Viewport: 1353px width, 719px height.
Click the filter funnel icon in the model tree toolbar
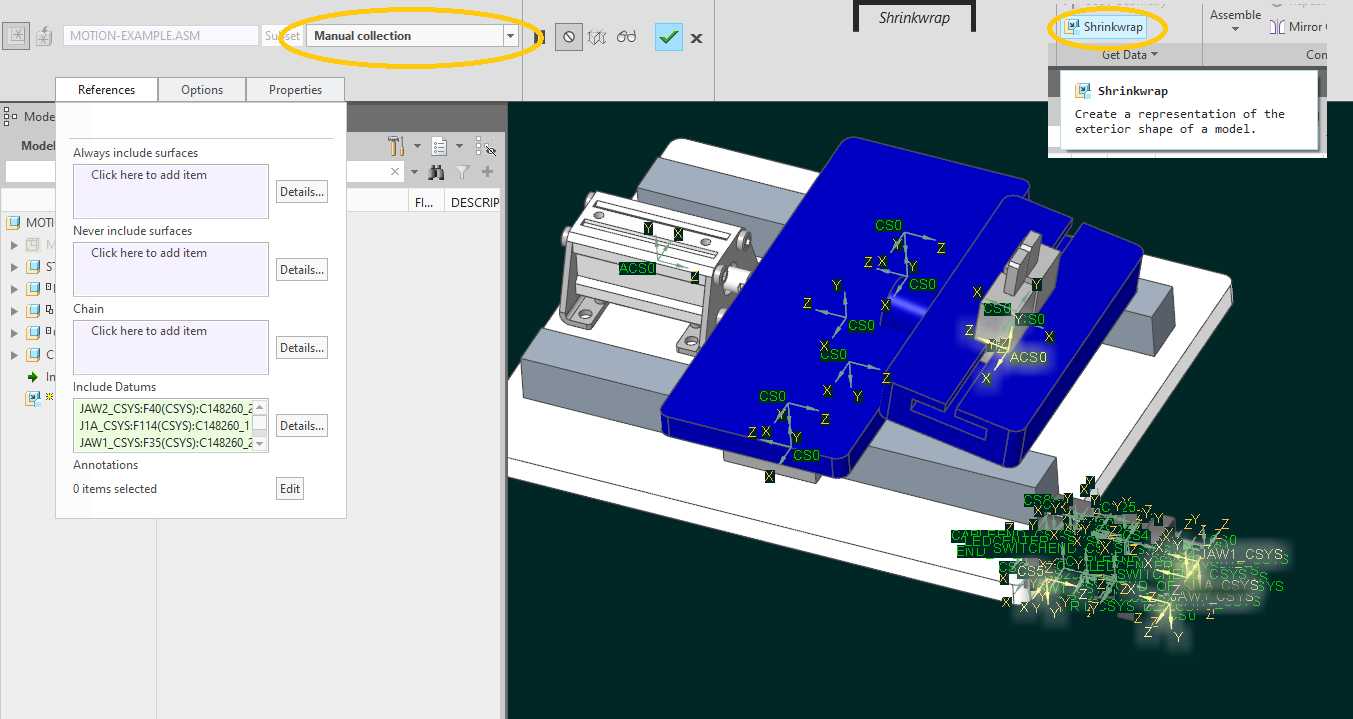coord(462,172)
